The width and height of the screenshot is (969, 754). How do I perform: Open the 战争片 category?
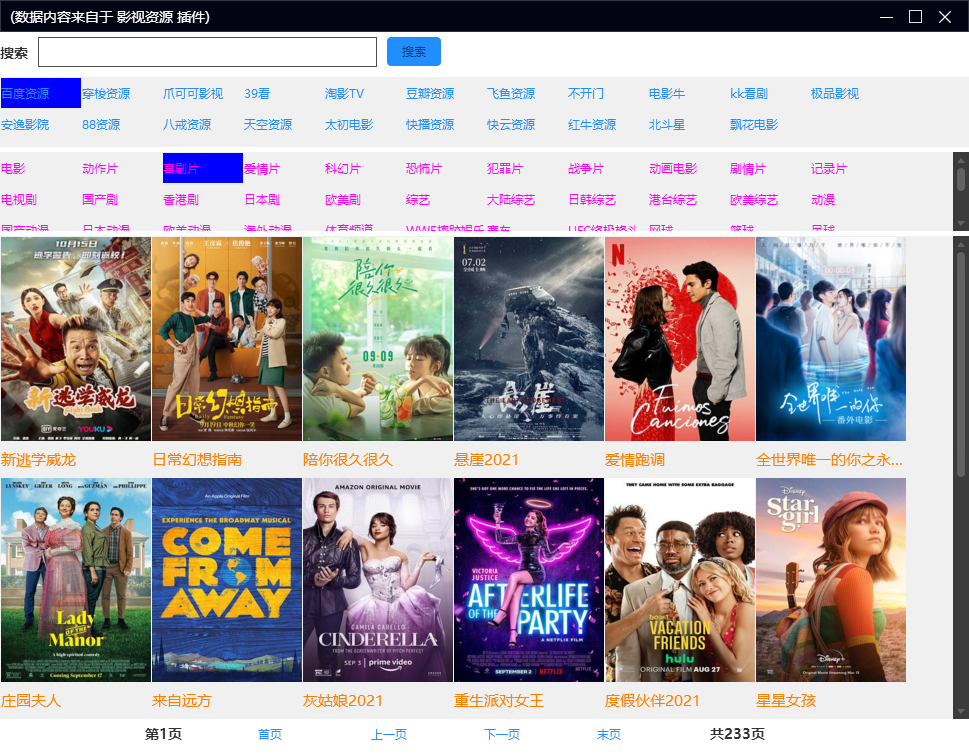586,168
